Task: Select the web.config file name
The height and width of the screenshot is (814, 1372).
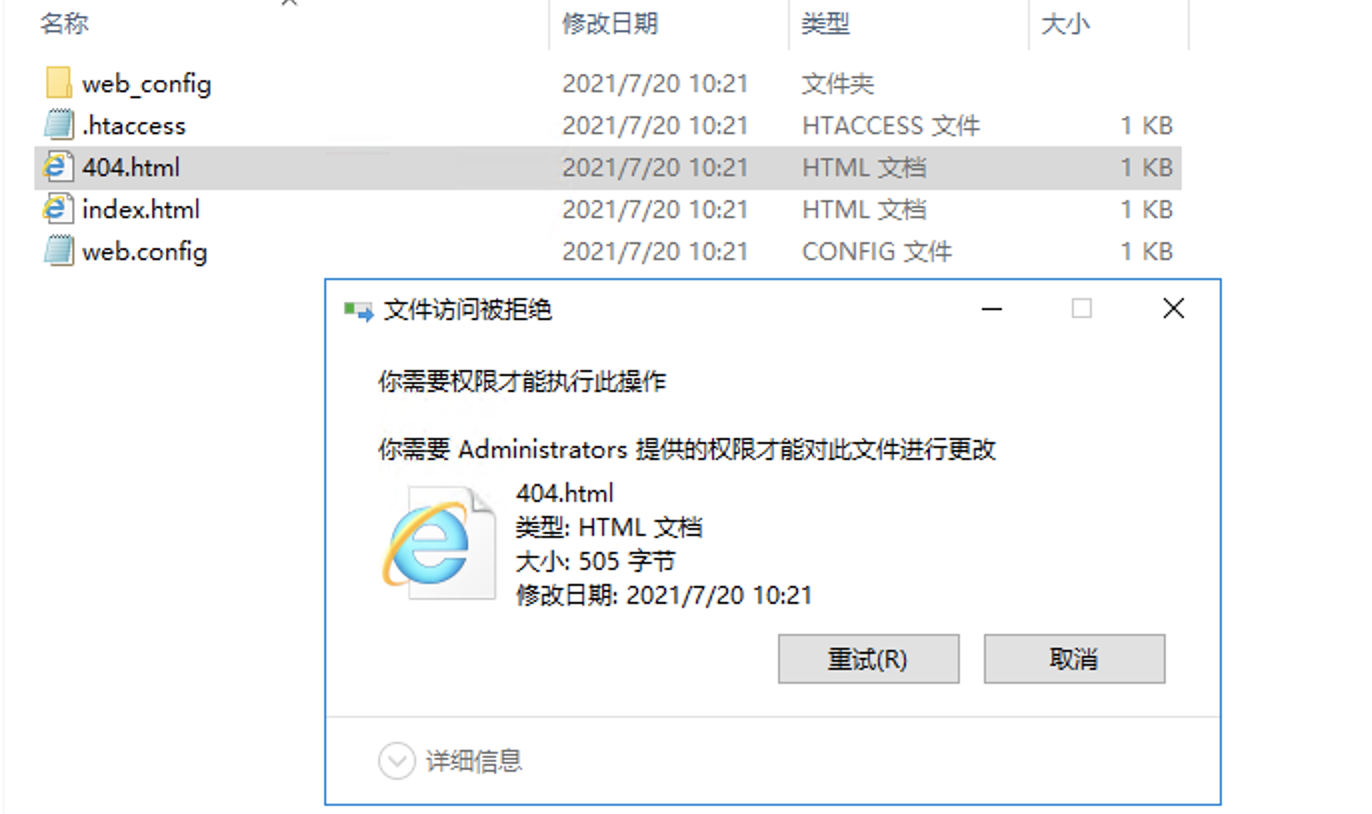Action: [145, 251]
